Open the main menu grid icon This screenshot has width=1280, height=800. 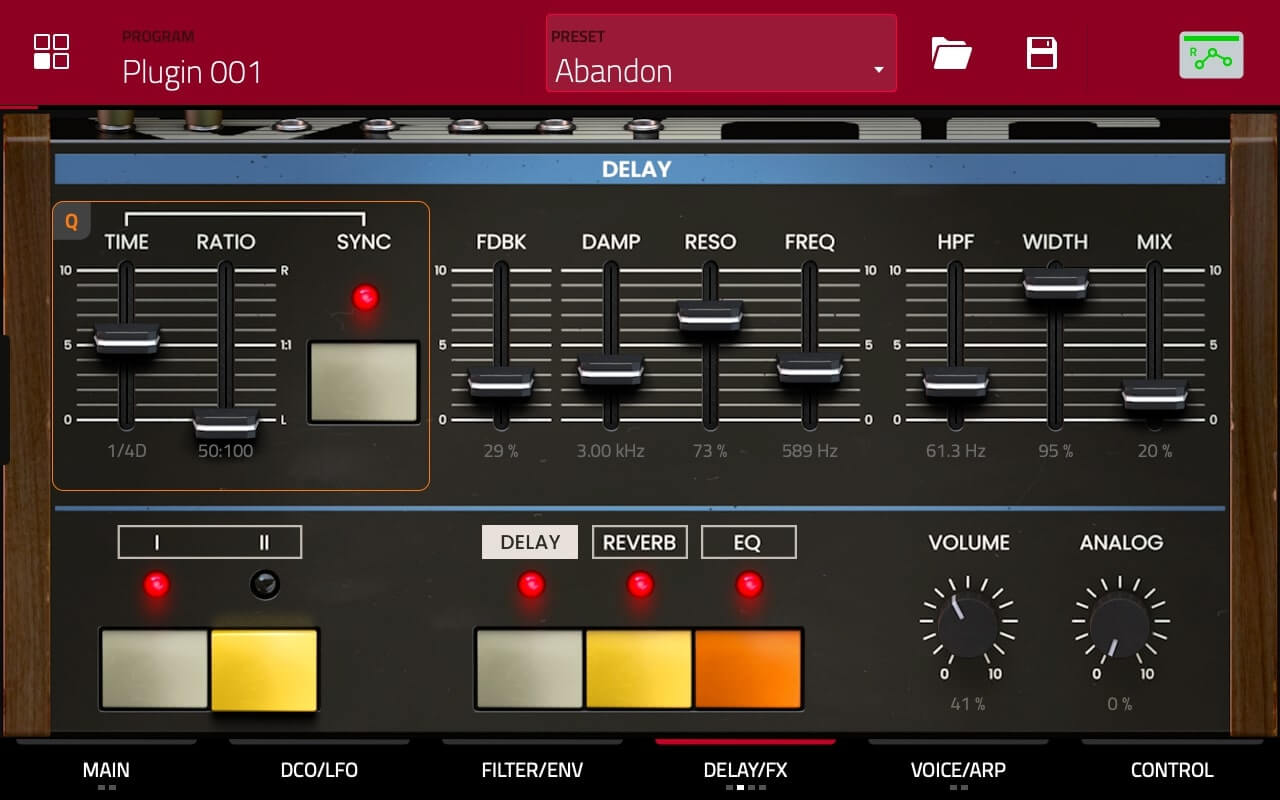(x=51, y=52)
